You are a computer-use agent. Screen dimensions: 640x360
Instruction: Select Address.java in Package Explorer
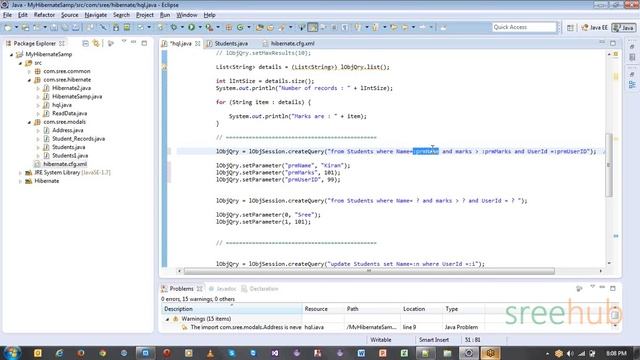pos(67,130)
